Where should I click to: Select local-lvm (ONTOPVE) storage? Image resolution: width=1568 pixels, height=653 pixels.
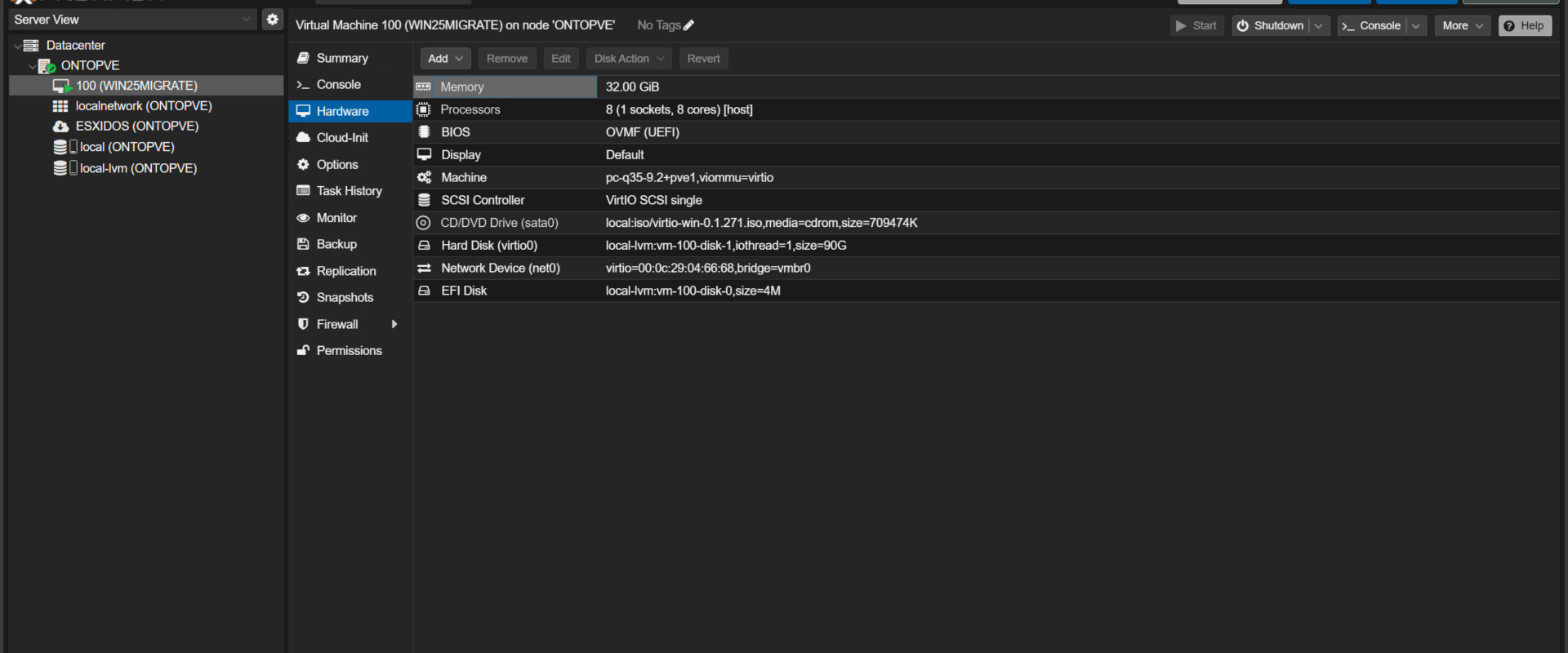coord(139,168)
